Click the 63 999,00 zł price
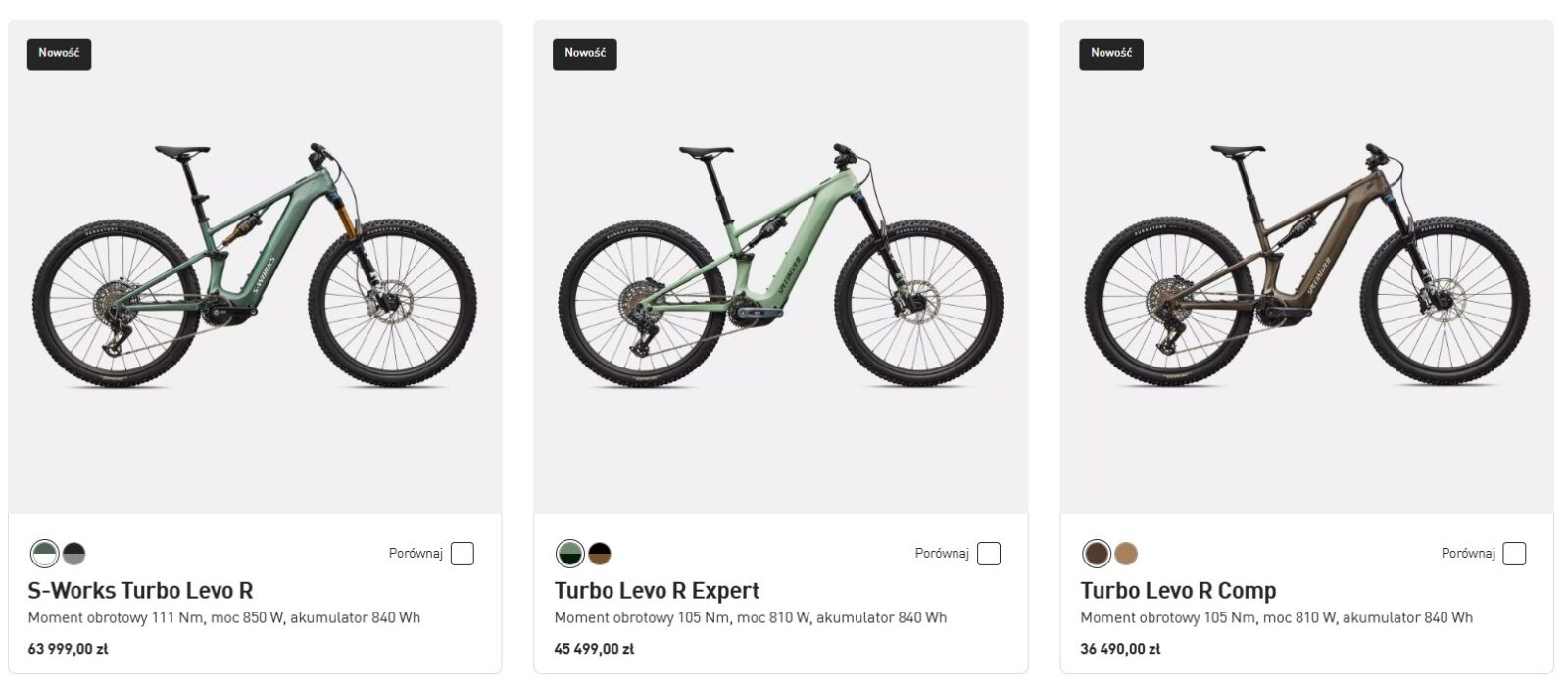Viewport: 1568px width, 685px height. (68, 649)
